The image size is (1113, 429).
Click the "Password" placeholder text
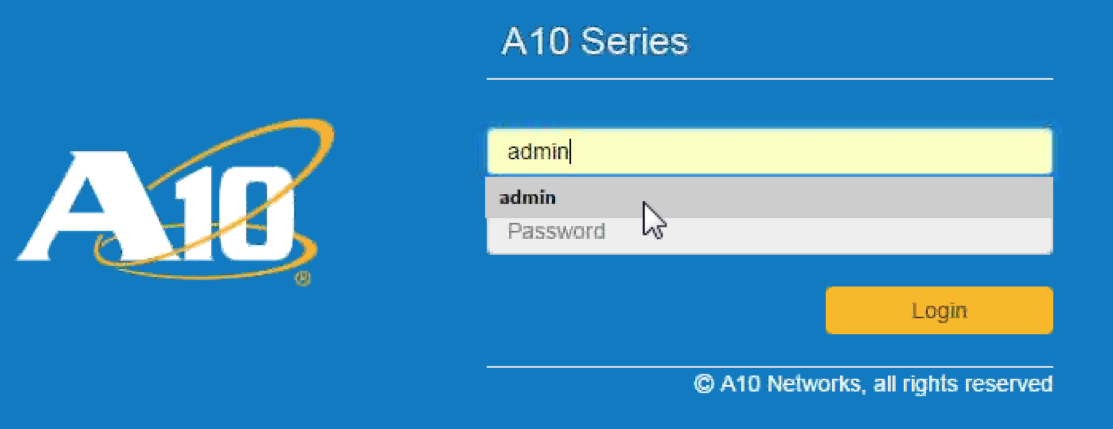556,232
